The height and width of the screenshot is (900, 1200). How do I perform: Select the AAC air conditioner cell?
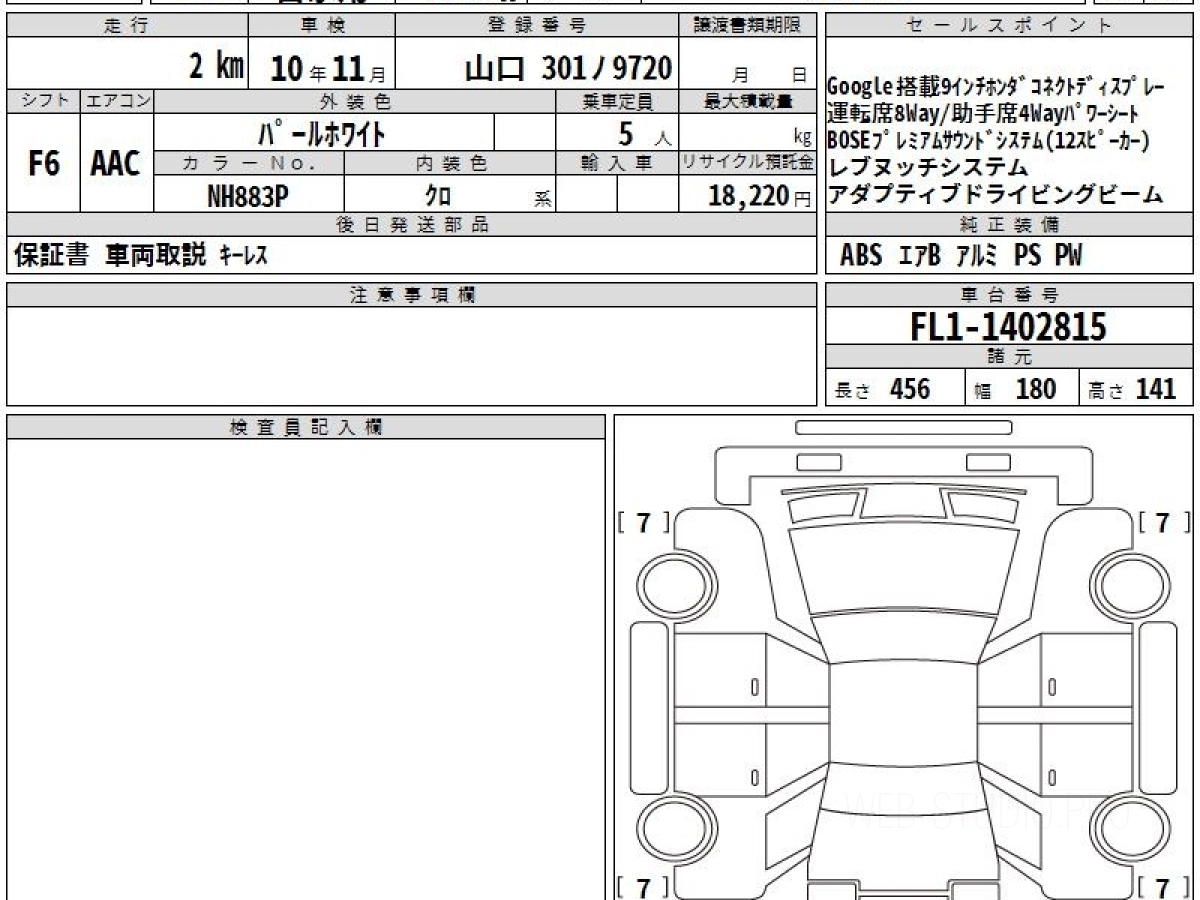116,164
